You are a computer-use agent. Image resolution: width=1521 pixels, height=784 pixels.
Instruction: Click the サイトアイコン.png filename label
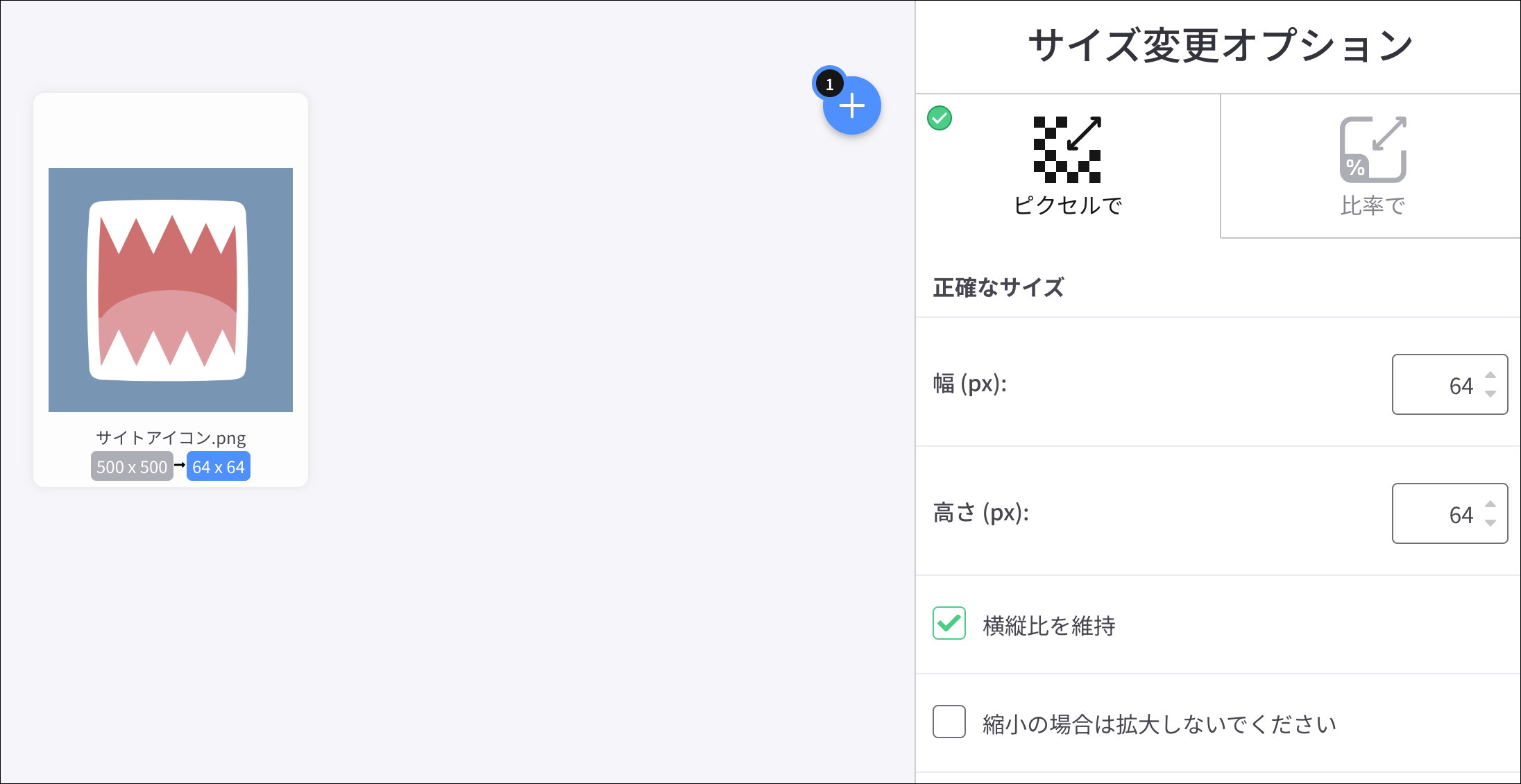pyautogui.click(x=171, y=438)
